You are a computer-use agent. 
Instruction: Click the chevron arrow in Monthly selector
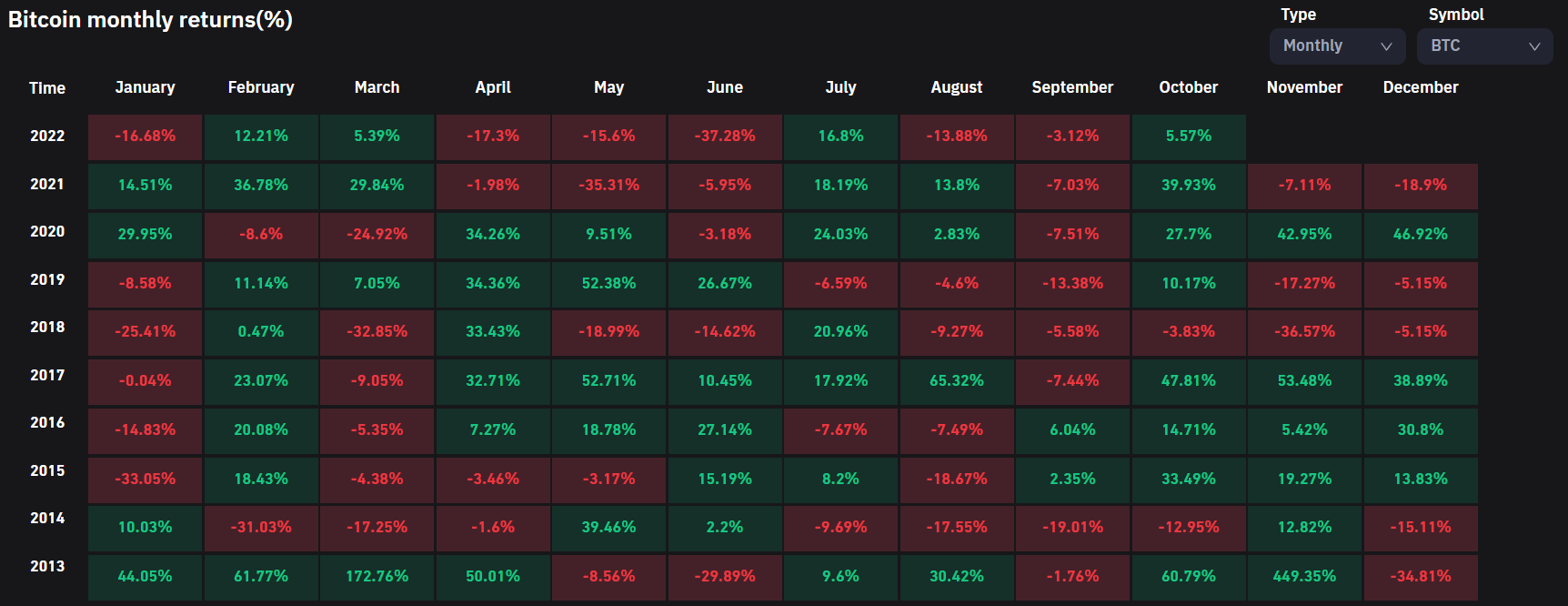tap(1386, 46)
